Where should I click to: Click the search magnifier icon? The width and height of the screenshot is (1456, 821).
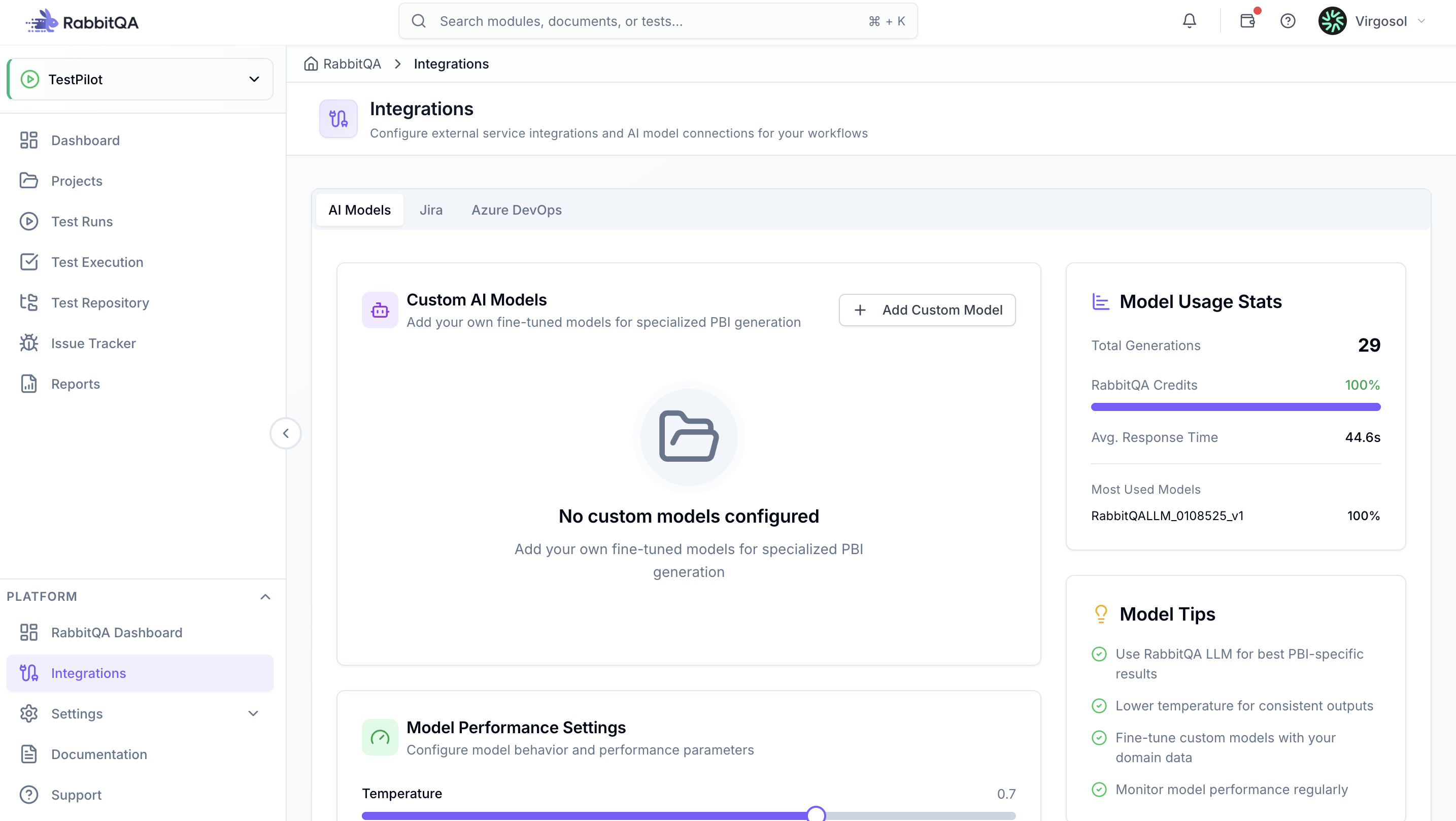pos(418,21)
